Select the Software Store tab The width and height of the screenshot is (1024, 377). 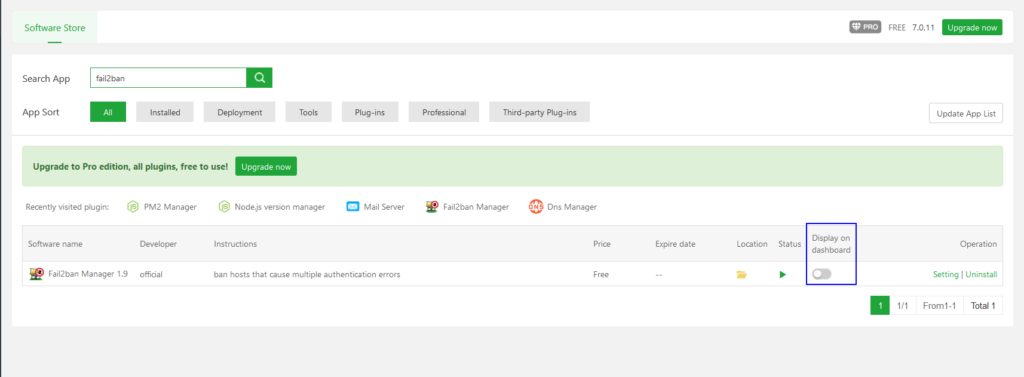tap(55, 28)
